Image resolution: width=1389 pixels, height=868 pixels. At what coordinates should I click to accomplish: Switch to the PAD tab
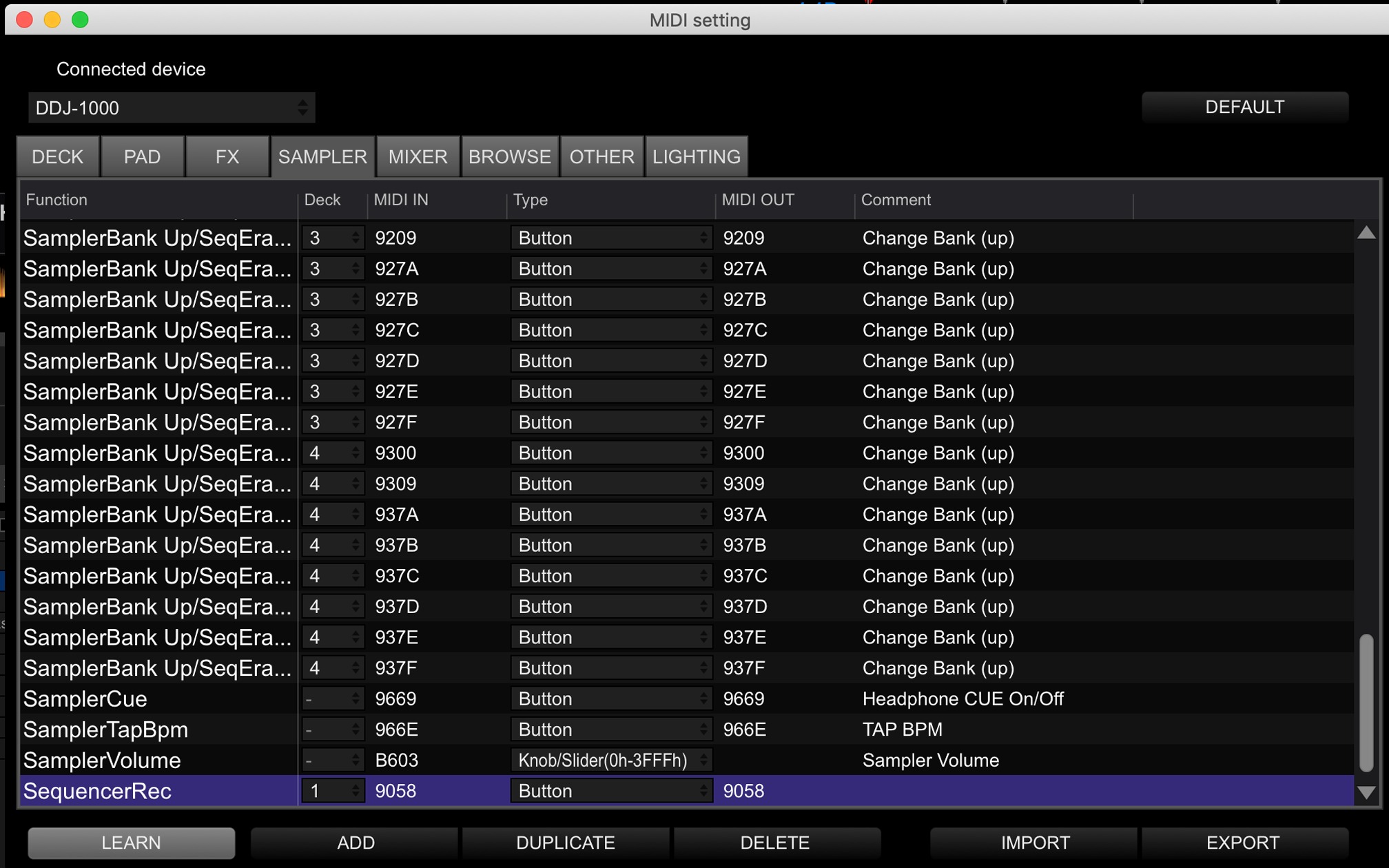pos(143,156)
